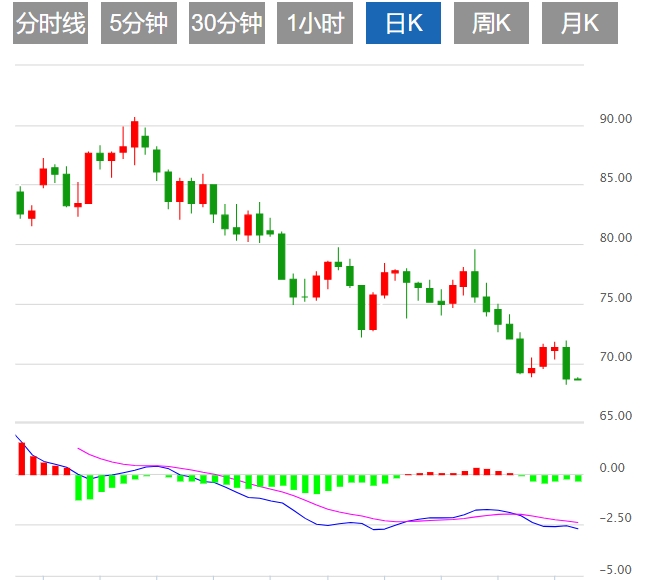The image size is (651, 580).
Task: Pick the 70.00 price axis label
Action: coord(616,357)
